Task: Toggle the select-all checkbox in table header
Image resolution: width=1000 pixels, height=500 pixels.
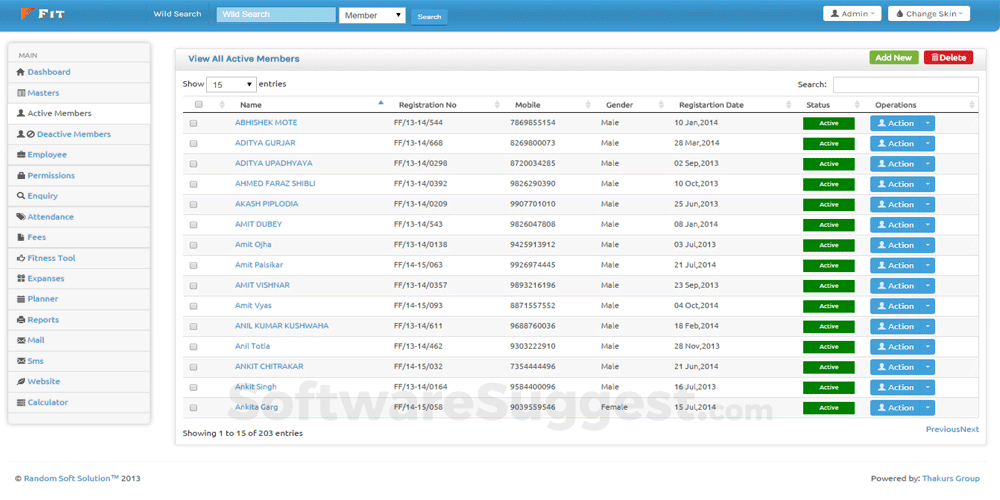Action: 198,105
